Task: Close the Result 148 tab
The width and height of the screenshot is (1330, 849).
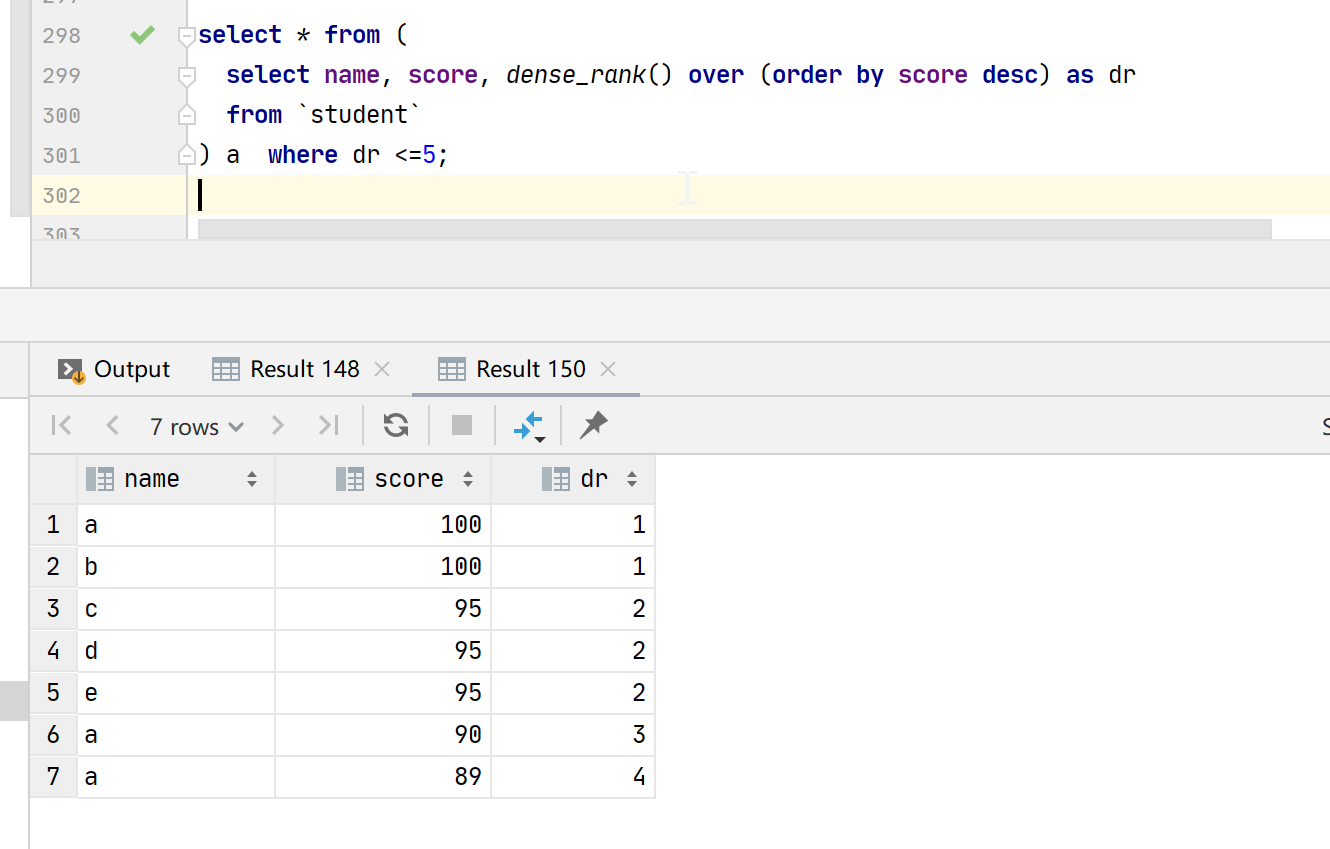Action: (x=382, y=369)
